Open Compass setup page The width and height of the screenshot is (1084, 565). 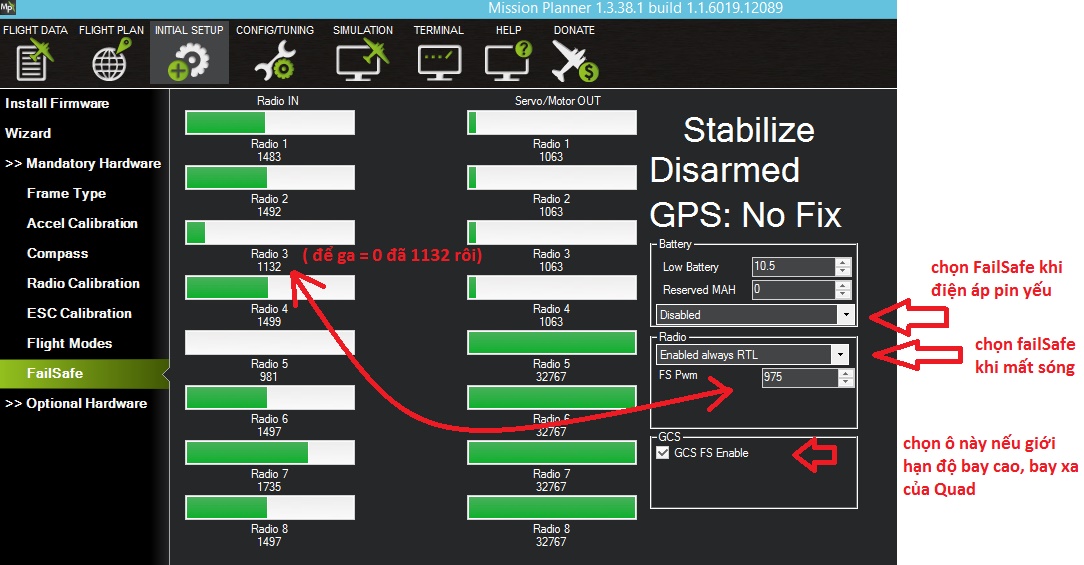[x=57, y=253]
